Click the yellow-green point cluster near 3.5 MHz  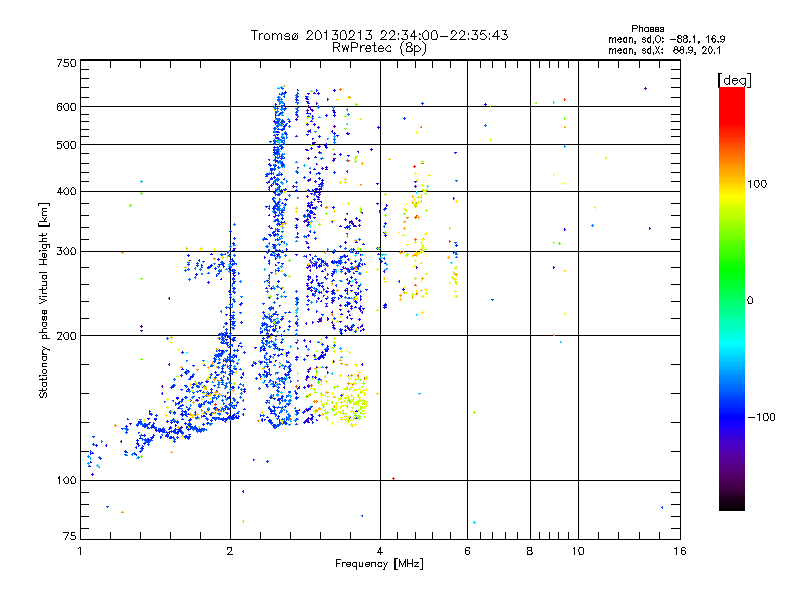click(x=347, y=401)
